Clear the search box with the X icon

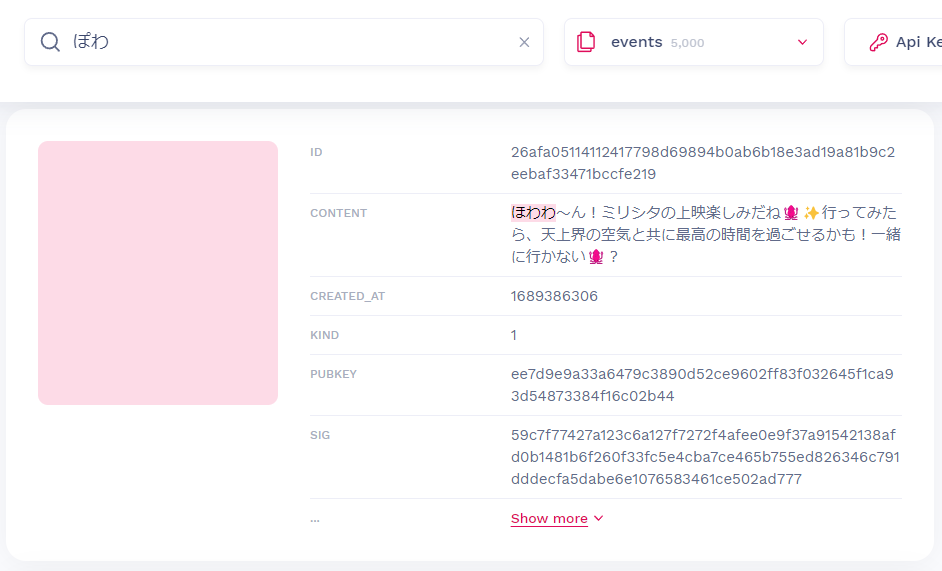click(524, 42)
